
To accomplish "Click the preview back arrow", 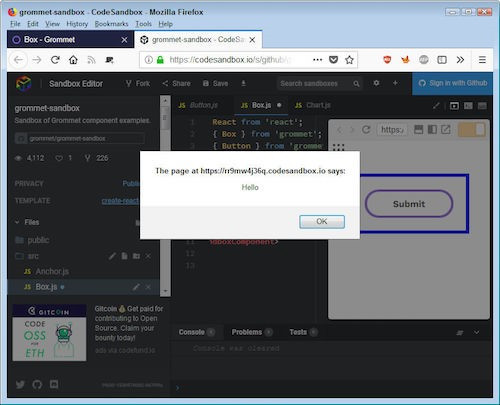I will (339, 130).
